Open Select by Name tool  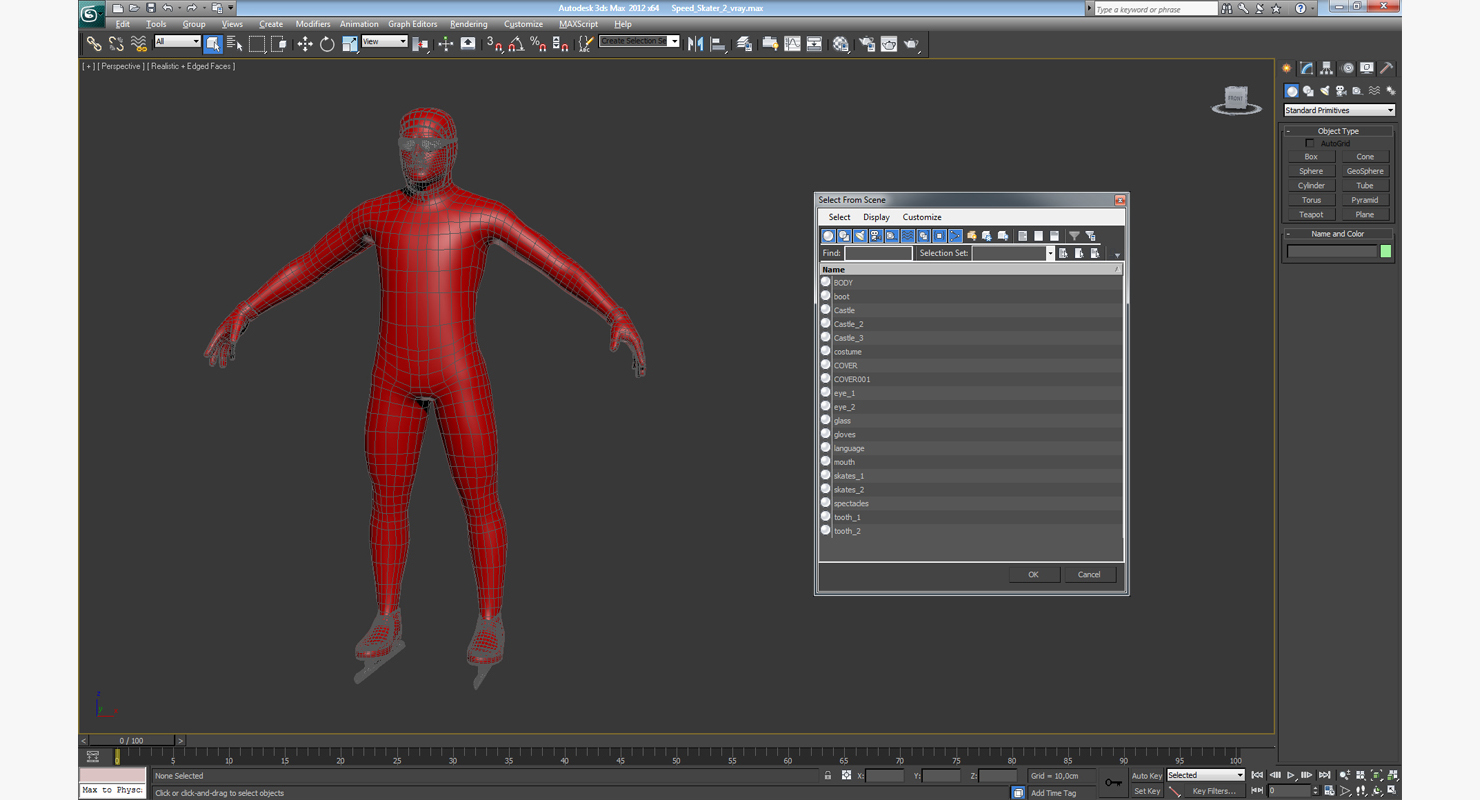(x=235, y=44)
